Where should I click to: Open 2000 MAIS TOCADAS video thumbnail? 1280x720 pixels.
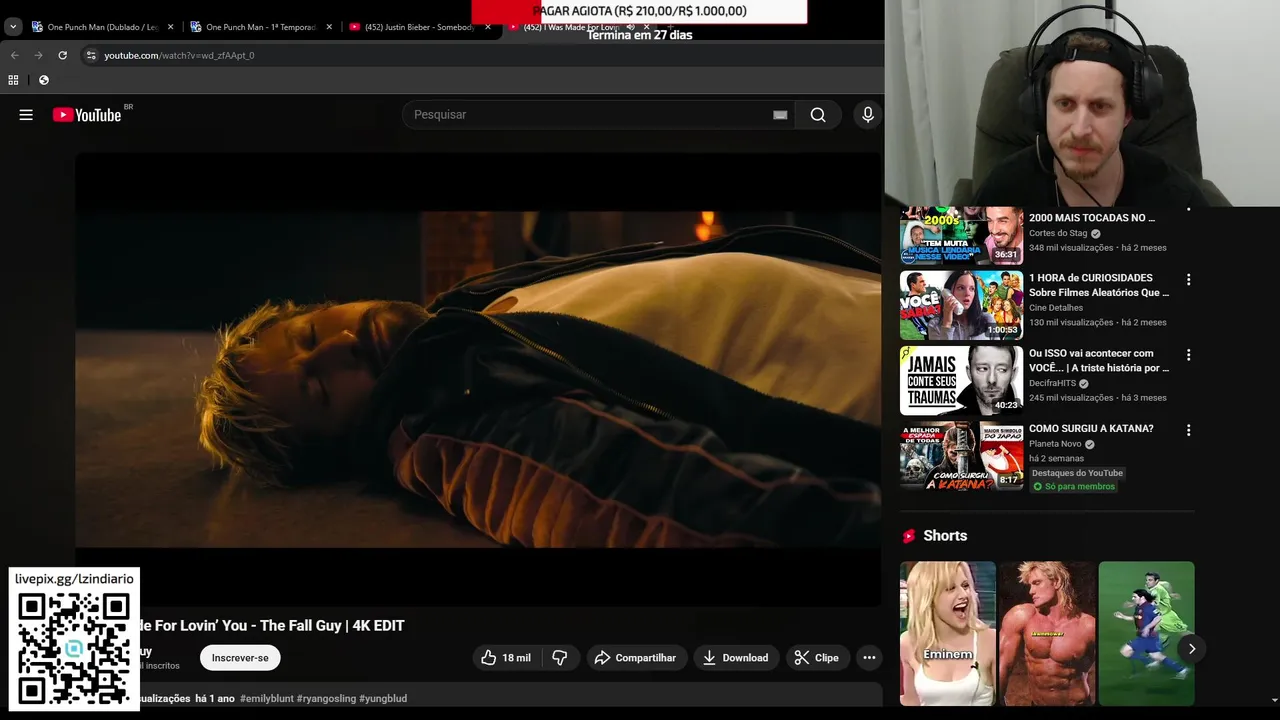(x=961, y=235)
